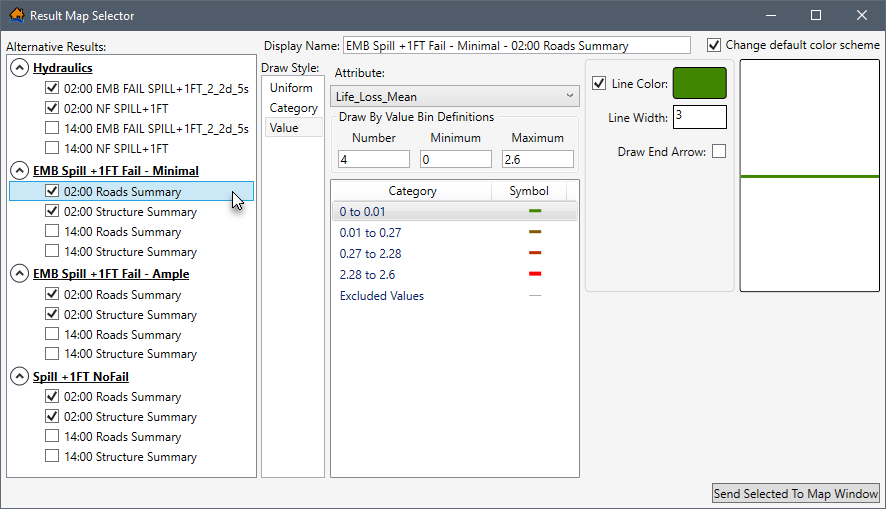Screen dimensions: 886x509
Task: Click gray symbol for Excluded Values
Action: (x=535, y=295)
